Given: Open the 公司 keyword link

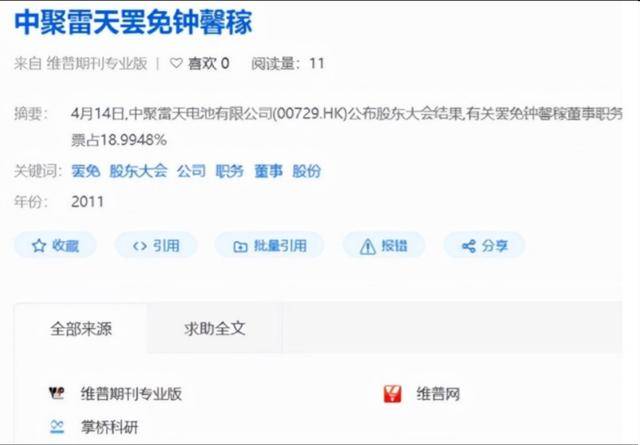Looking at the screenshot, I should coord(191,171).
